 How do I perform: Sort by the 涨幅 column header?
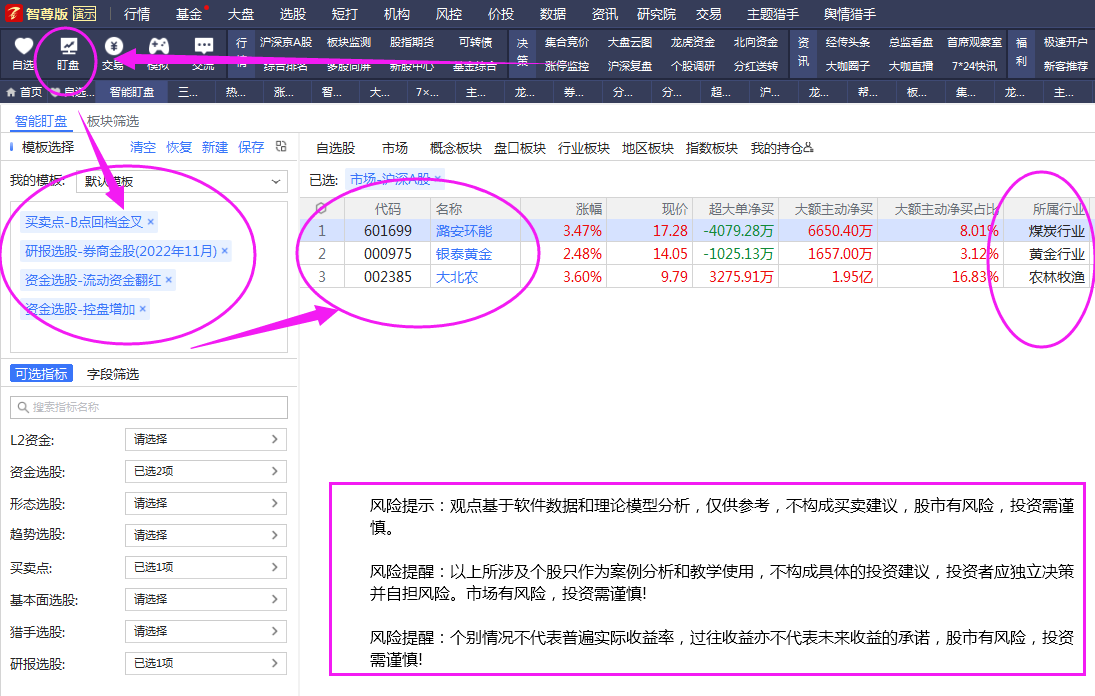click(x=589, y=209)
